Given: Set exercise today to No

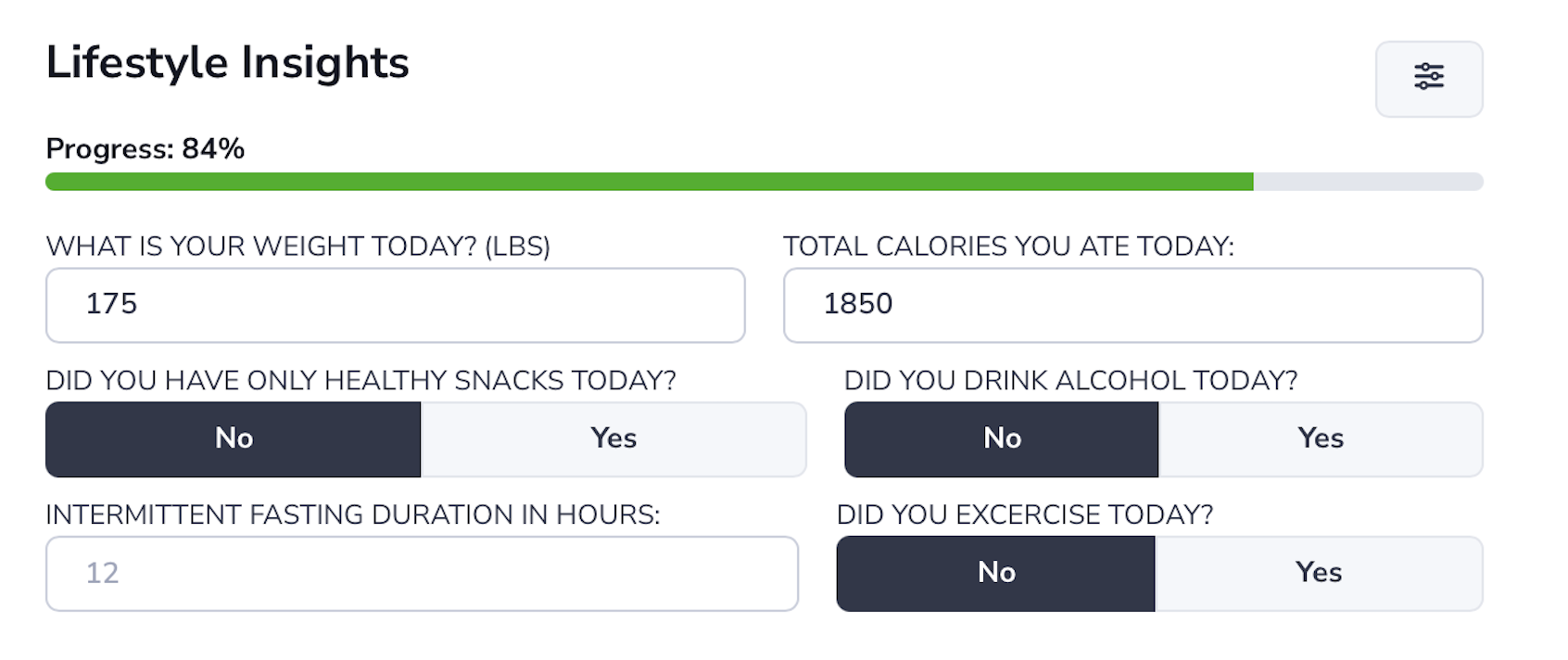Looking at the screenshot, I should tap(995, 573).
